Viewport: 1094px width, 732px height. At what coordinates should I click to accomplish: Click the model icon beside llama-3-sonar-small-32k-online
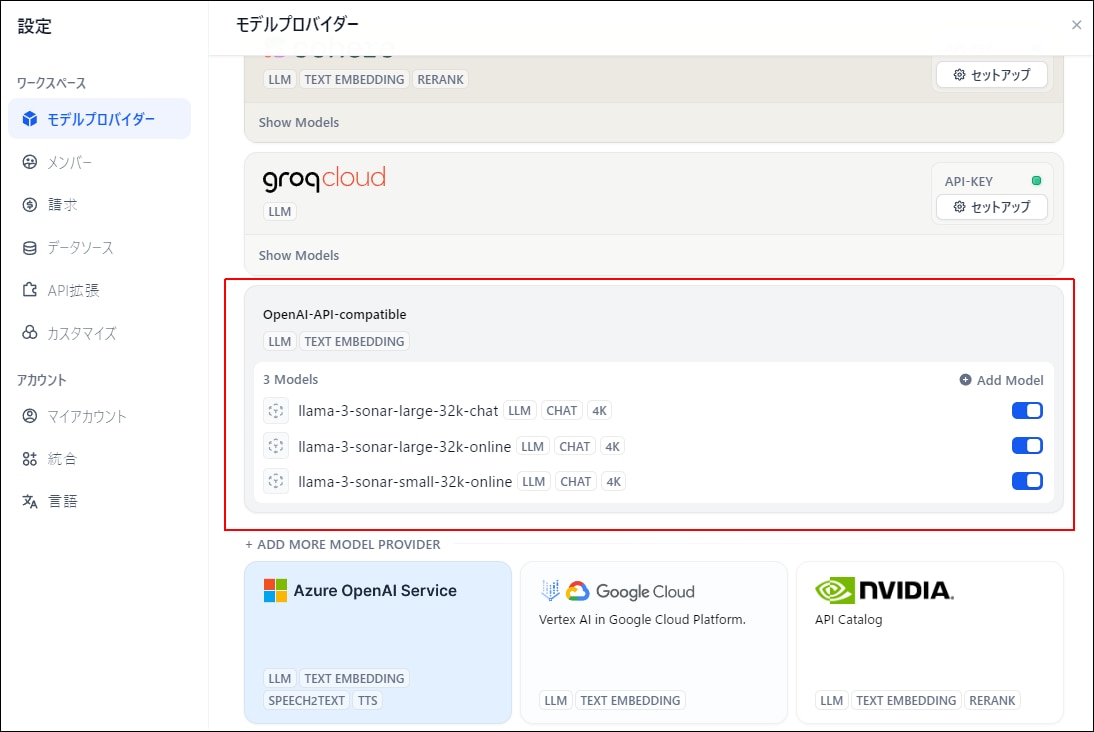pos(275,481)
